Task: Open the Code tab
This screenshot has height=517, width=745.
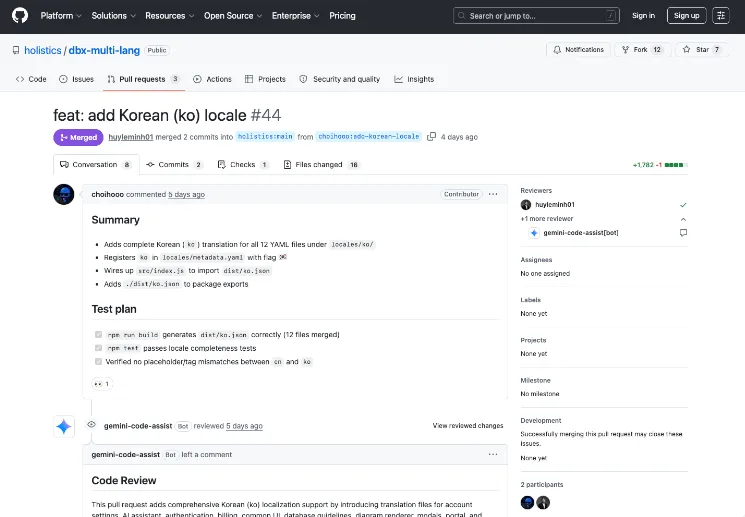Action: coord(31,79)
